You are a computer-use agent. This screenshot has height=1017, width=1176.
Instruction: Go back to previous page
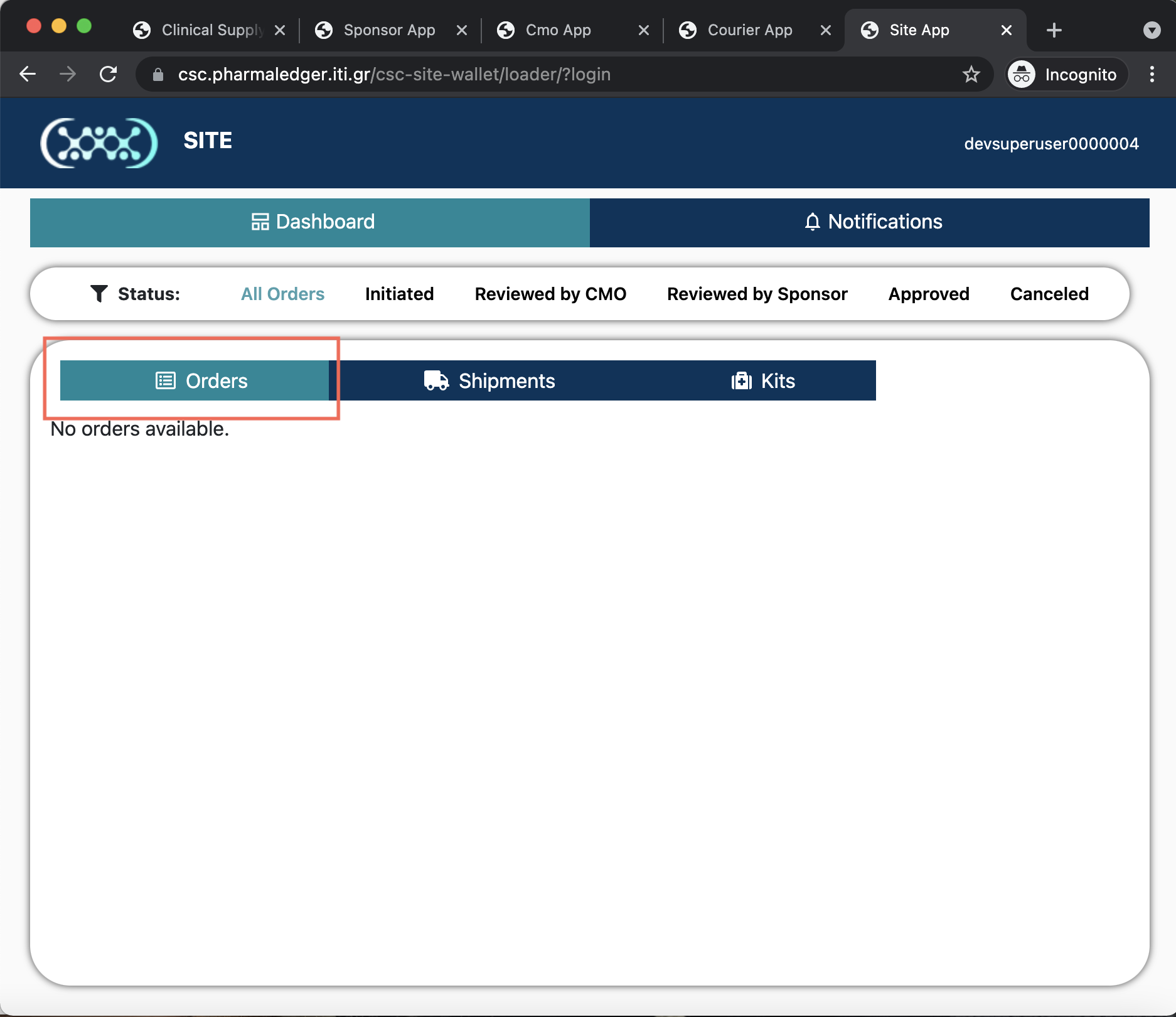(x=28, y=74)
